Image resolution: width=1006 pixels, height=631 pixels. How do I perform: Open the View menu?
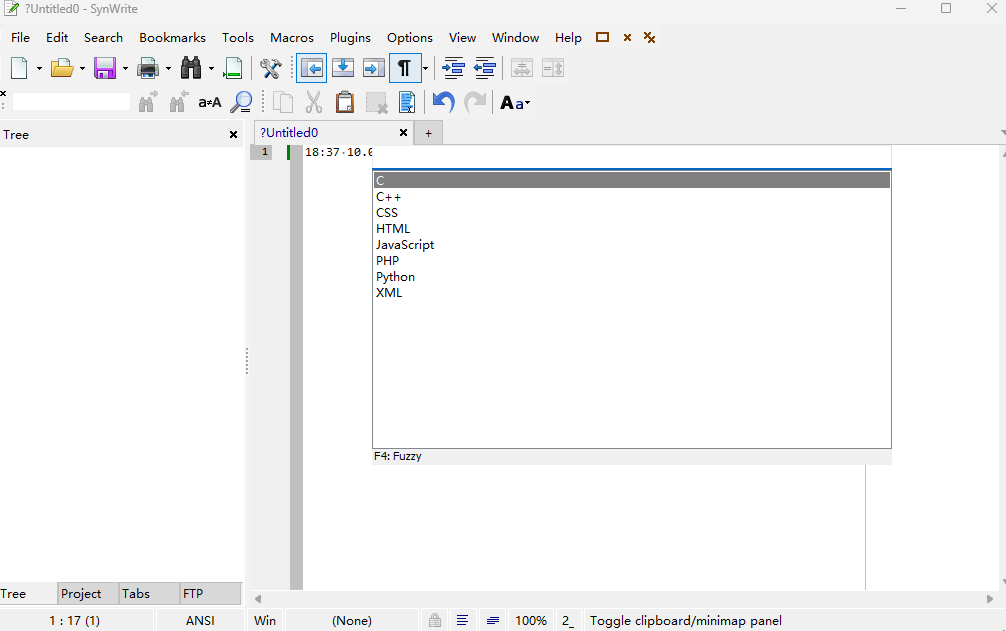click(463, 38)
